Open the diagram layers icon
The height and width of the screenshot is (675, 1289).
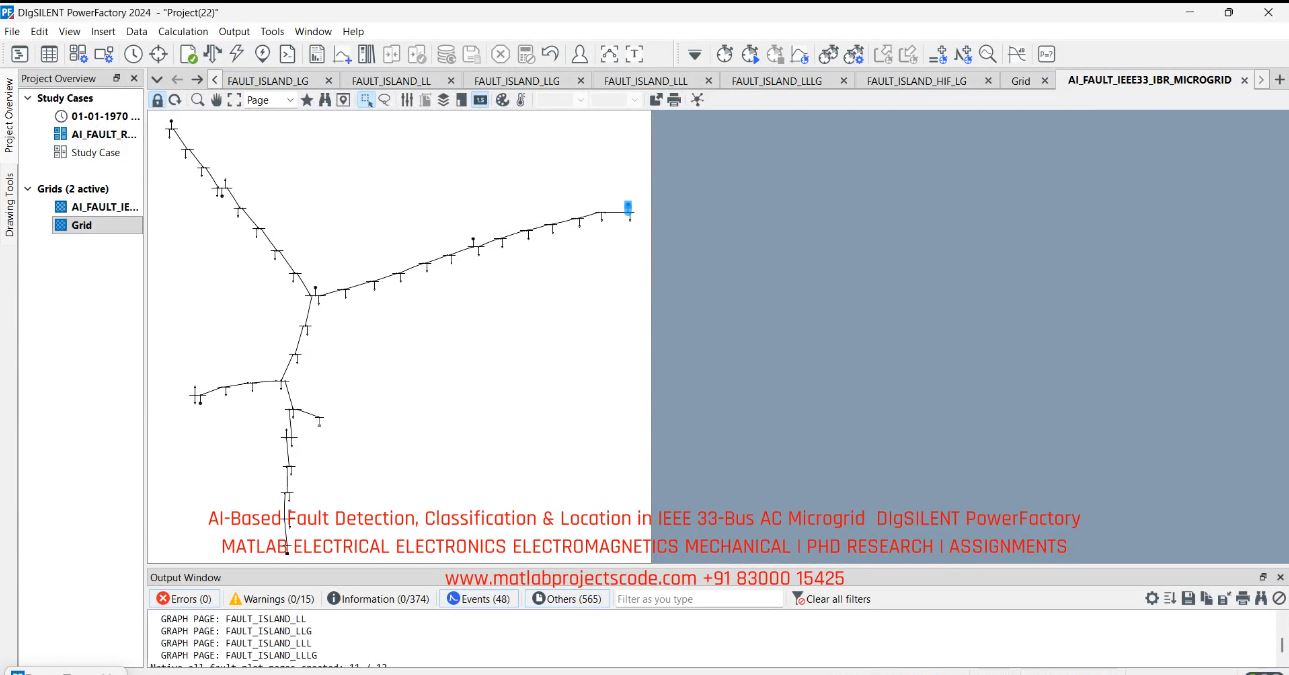point(443,100)
